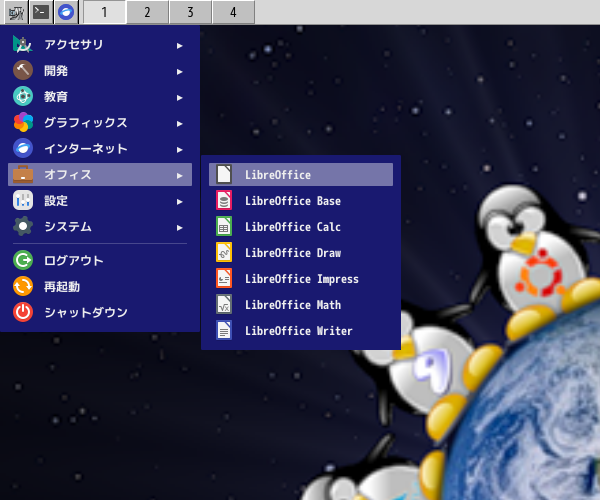Expand the インターネット submenu arrow
The width and height of the screenshot is (600, 500).
pyautogui.click(x=179, y=150)
